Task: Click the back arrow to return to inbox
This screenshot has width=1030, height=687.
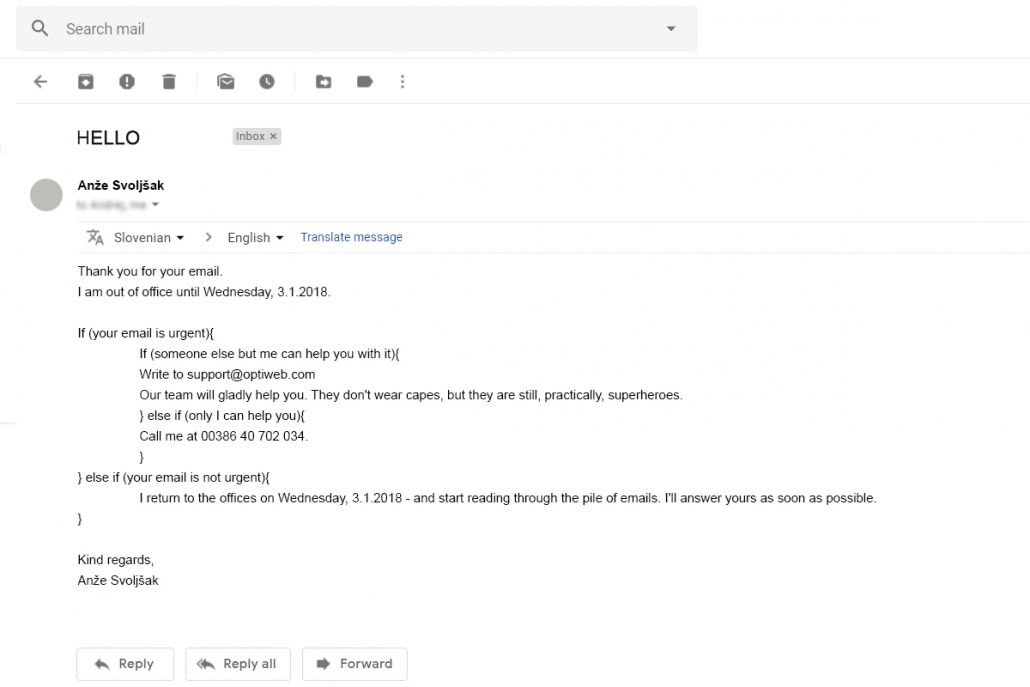Action: pyautogui.click(x=41, y=82)
